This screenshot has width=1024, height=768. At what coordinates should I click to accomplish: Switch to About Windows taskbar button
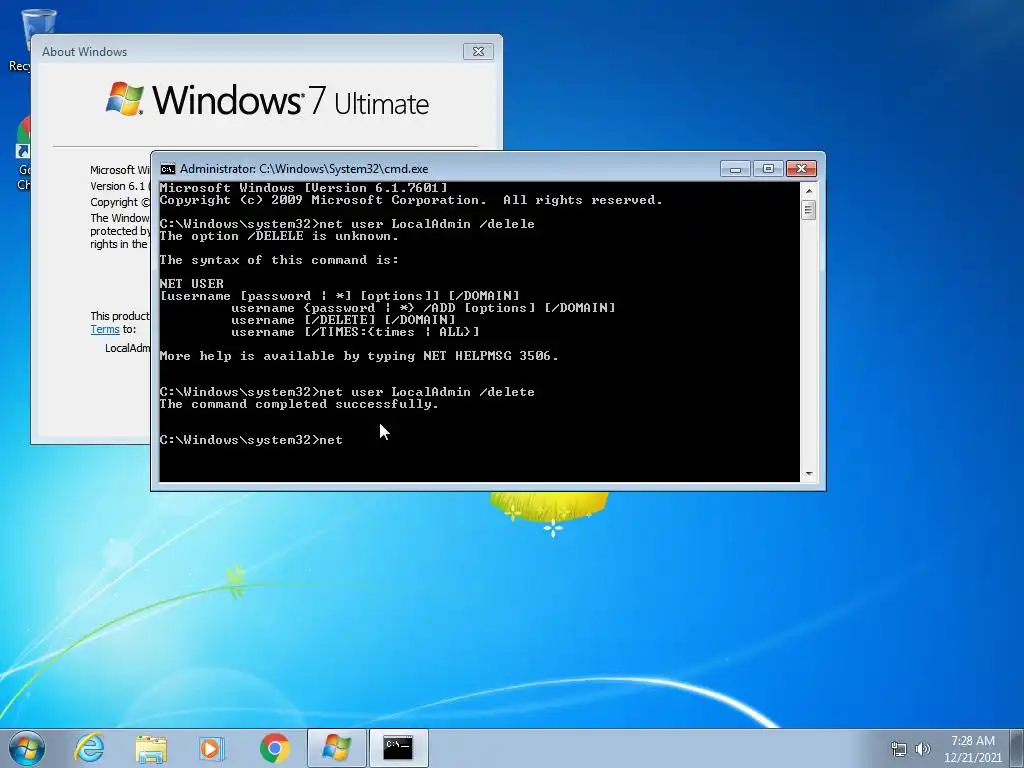336,748
